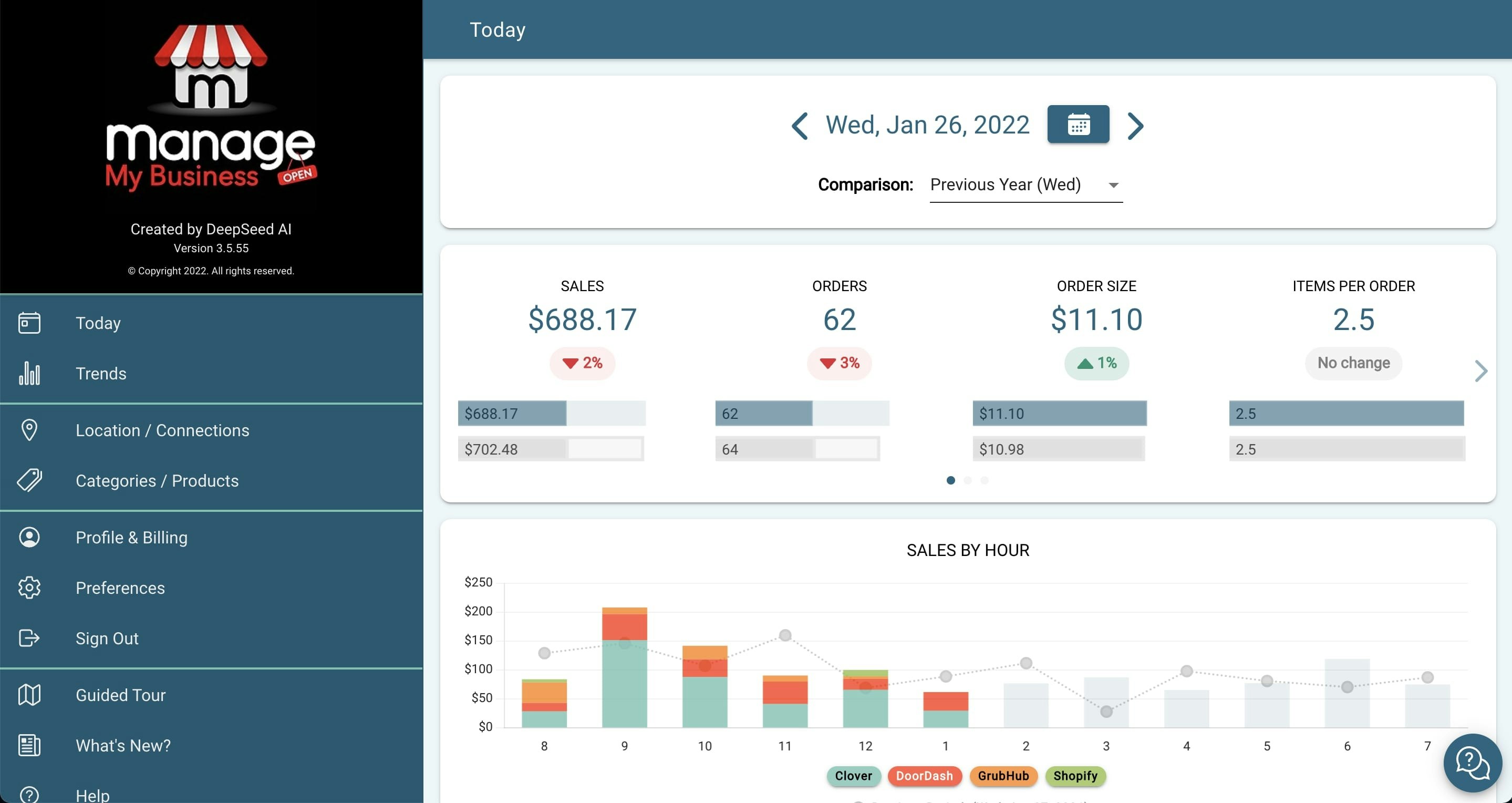Expand more metrics with the right chevron

click(1482, 371)
